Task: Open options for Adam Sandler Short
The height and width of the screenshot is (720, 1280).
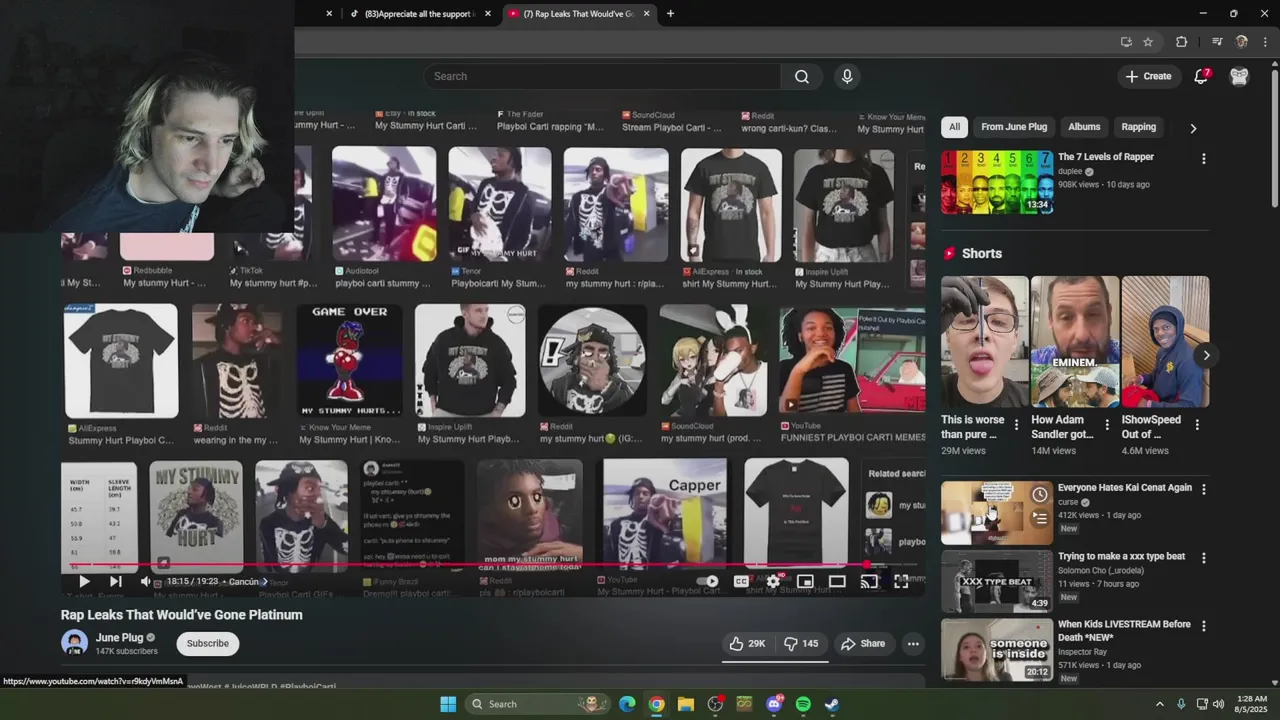Action: [1107, 425]
